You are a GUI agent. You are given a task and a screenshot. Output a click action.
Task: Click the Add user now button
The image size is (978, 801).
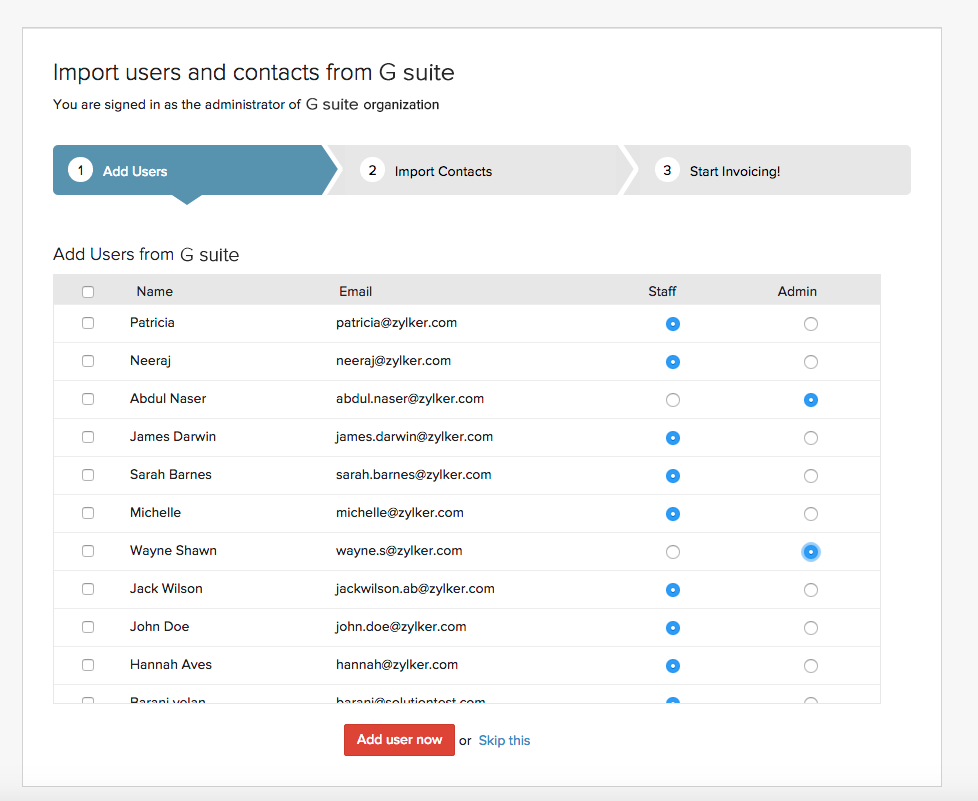point(399,740)
